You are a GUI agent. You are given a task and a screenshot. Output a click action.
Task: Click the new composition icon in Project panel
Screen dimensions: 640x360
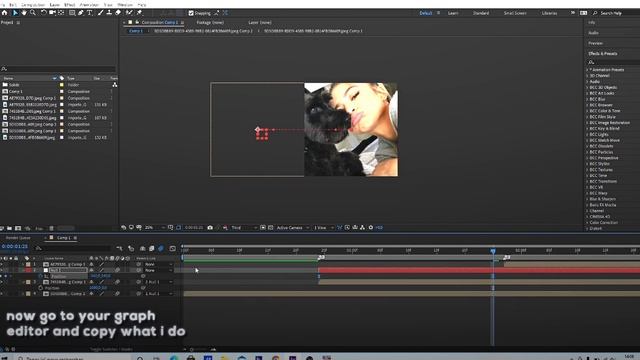click(18, 228)
